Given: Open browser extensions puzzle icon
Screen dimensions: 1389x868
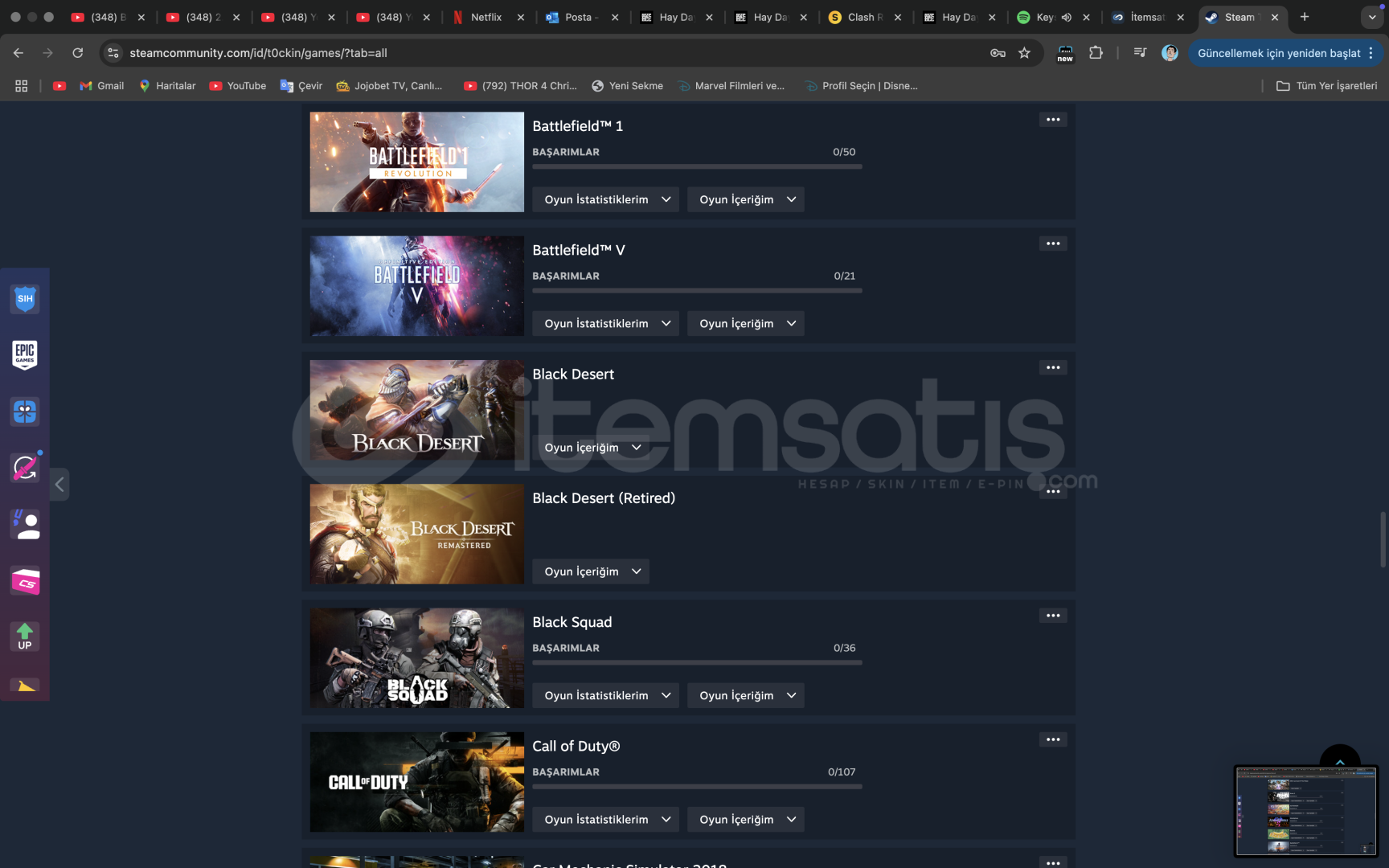Looking at the screenshot, I should click(x=1096, y=53).
